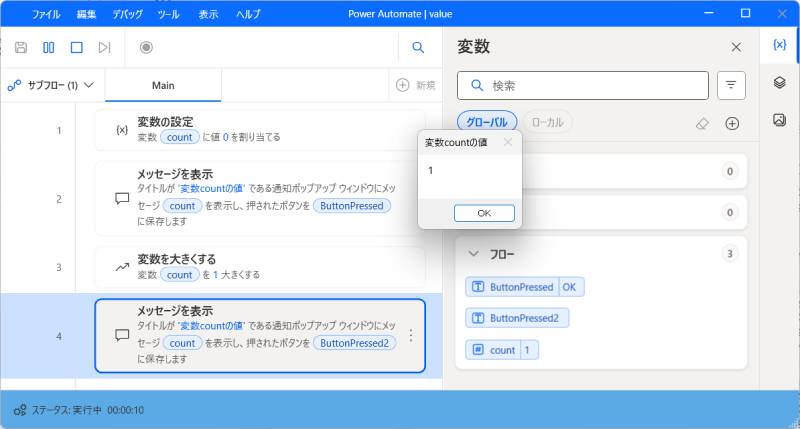Click the increase-variable arrow icon of step 3

pos(122,267)
